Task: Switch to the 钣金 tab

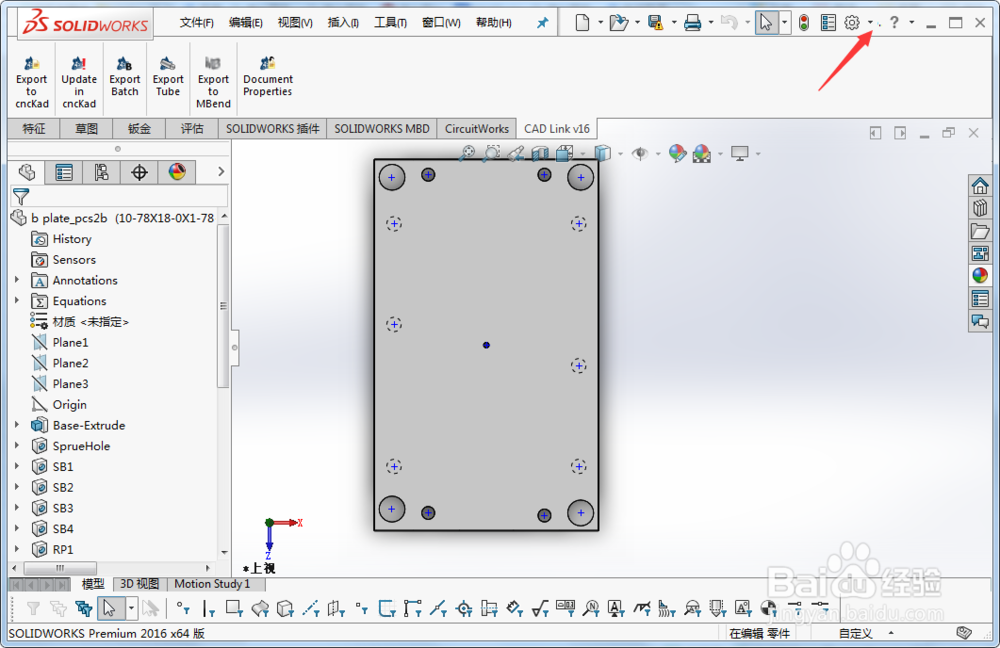Action: tap(138, 129)
